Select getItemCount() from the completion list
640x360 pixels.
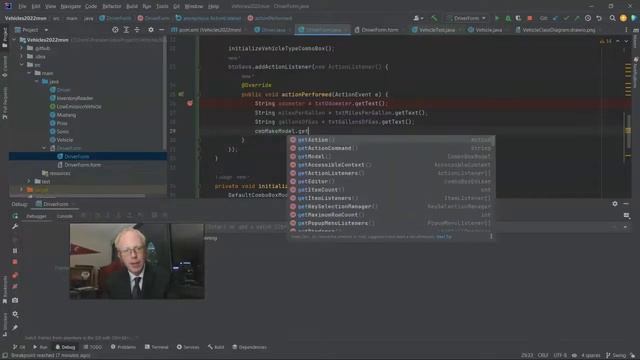tap(391, 190)
